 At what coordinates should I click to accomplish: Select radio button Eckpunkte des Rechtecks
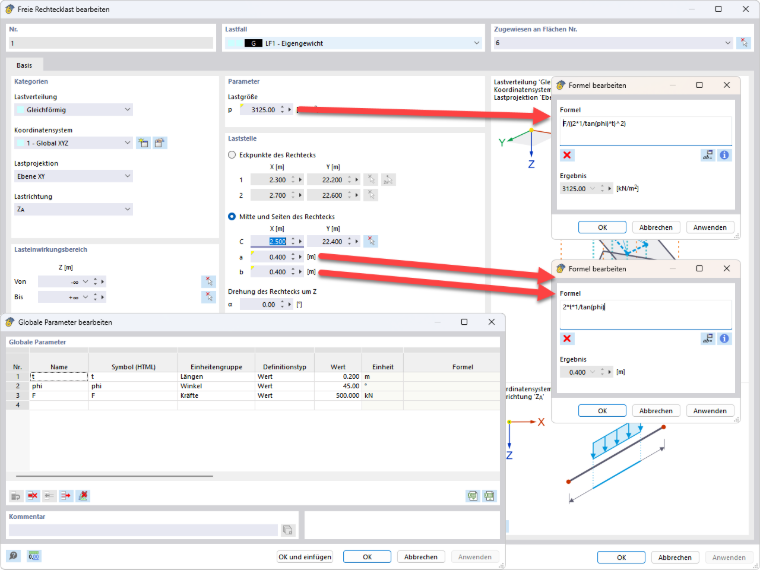pos(232,155)
